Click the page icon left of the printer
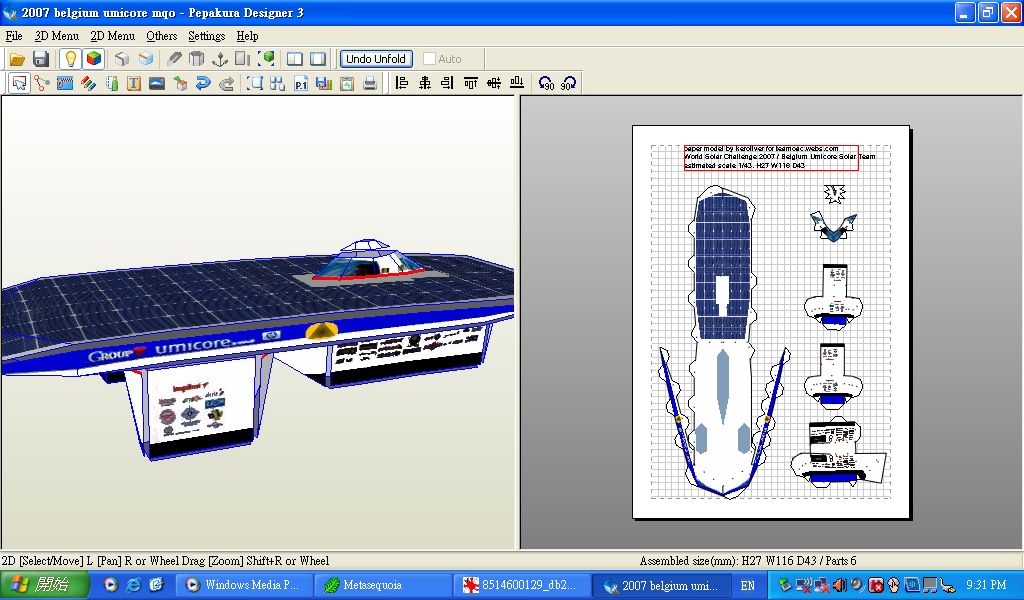This screenshot has width=1024, height=600. pyautogui.click(x=347, y=84)
